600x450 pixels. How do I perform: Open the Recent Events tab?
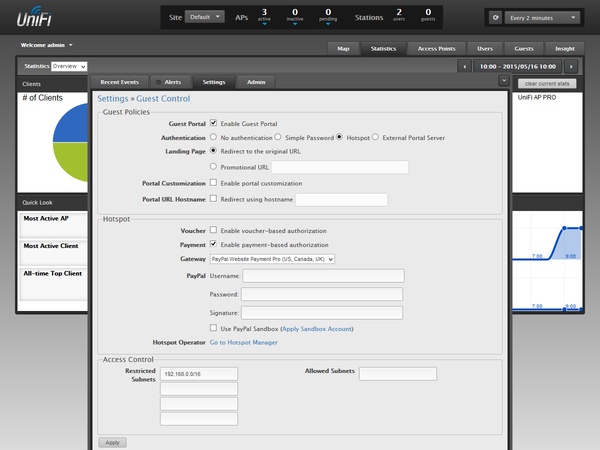(119, 81)
